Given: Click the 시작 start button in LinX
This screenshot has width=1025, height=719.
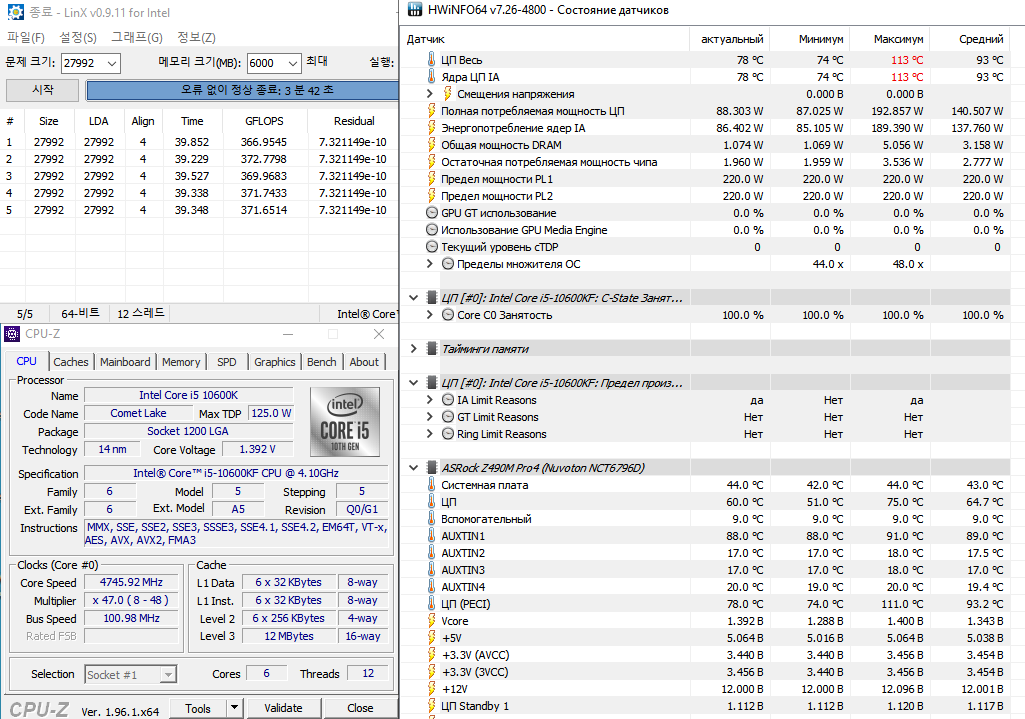Looking at the screenshot, I should [42, 90].
